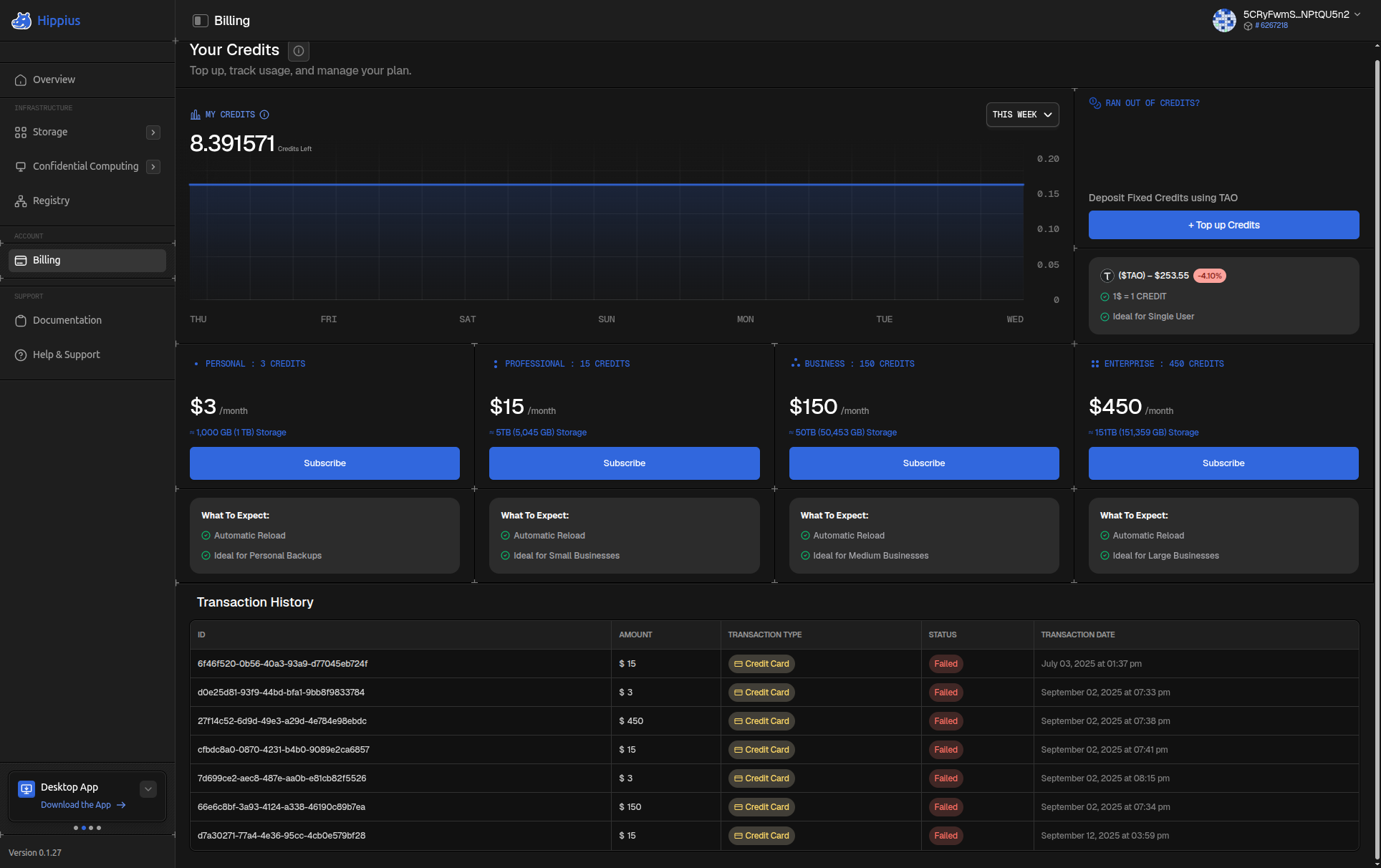Click the Help & Support question icon
This screenshot has height=868, width=1381.
21,355
